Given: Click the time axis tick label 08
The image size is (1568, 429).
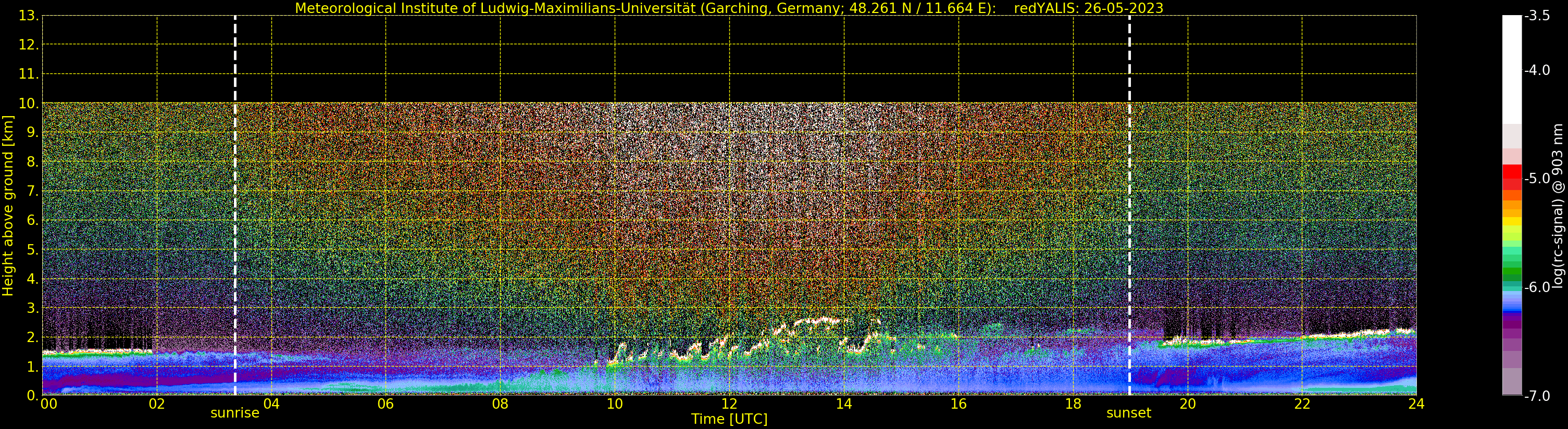Looking at the screenshot, I should (x=500, y=404).
